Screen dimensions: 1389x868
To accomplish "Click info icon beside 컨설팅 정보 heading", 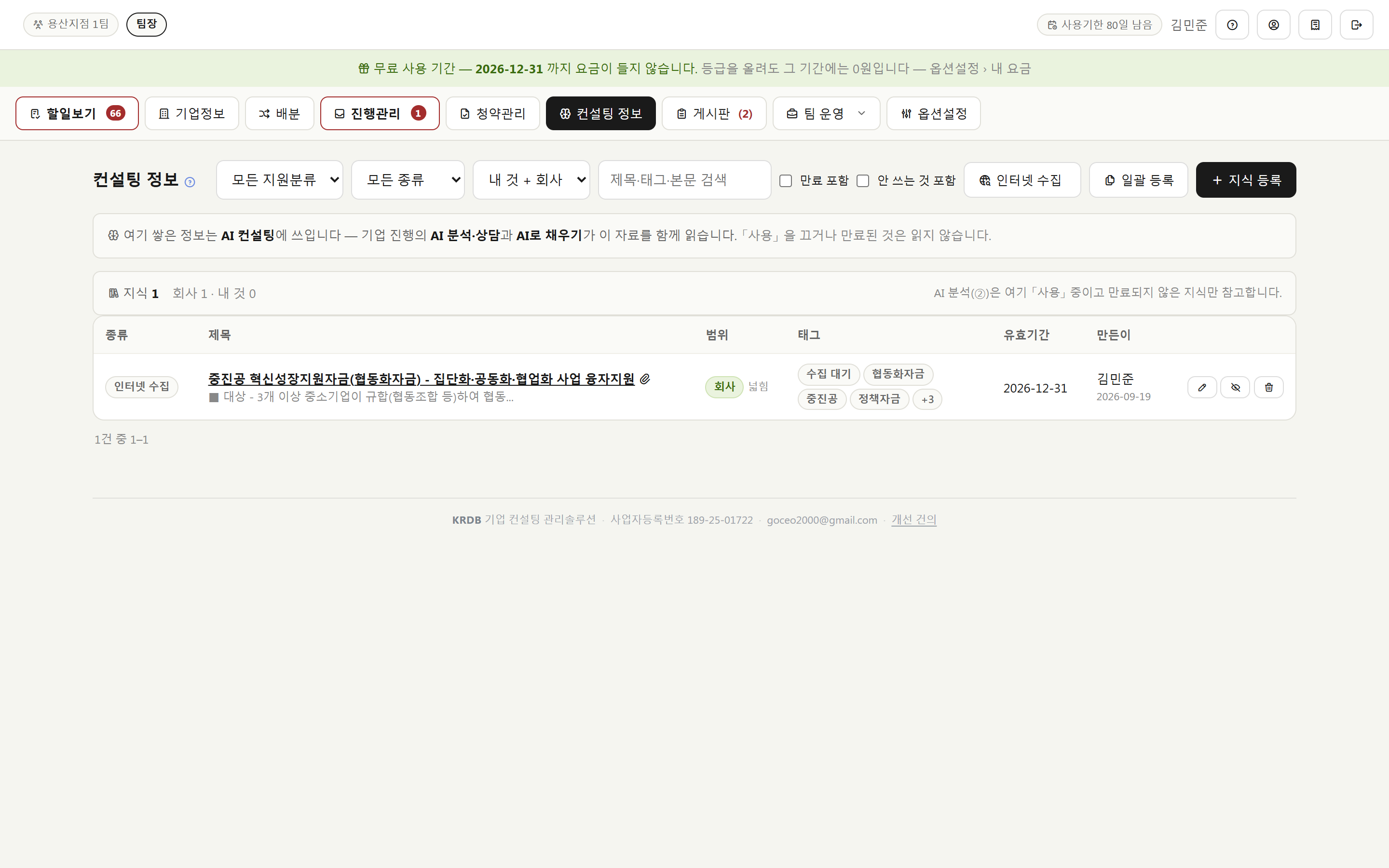I will pos(190,182).
